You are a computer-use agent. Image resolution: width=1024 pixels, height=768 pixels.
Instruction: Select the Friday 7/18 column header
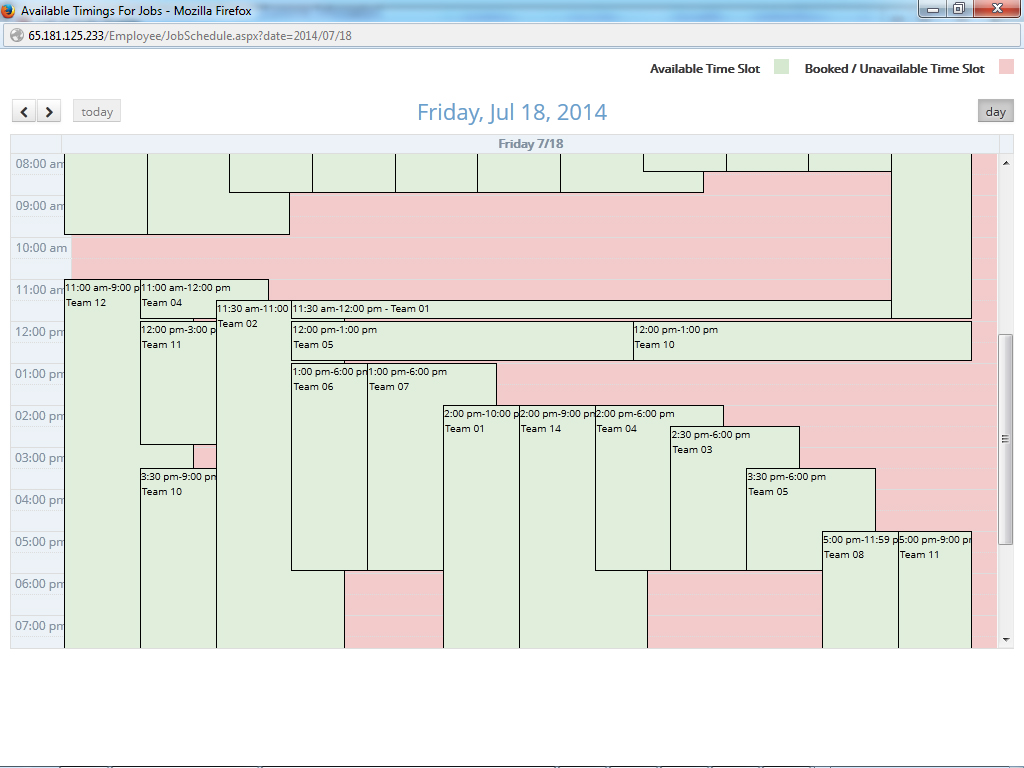[x=530, y=144]
